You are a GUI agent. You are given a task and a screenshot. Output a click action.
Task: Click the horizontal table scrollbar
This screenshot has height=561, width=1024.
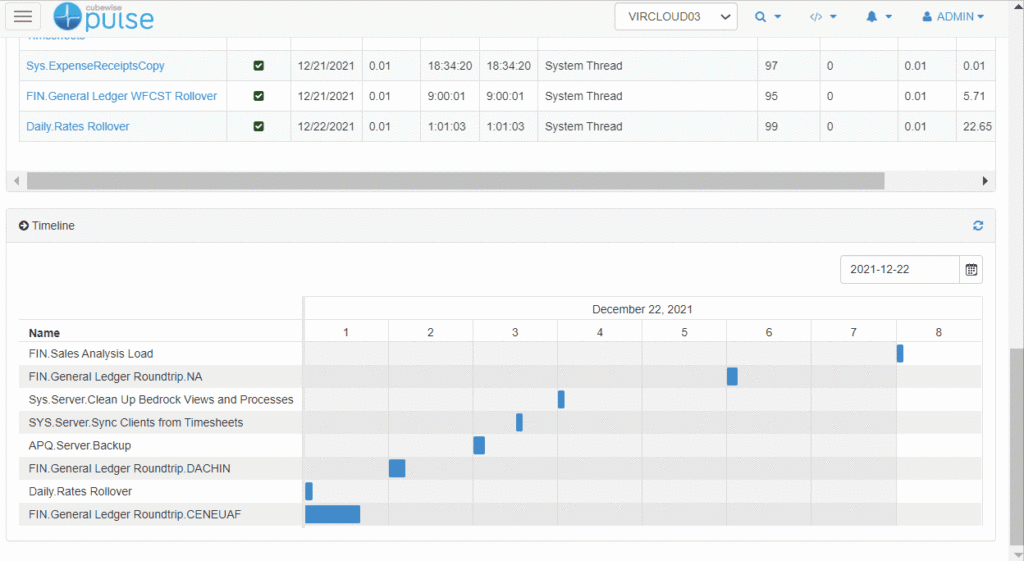coord(455,181)
